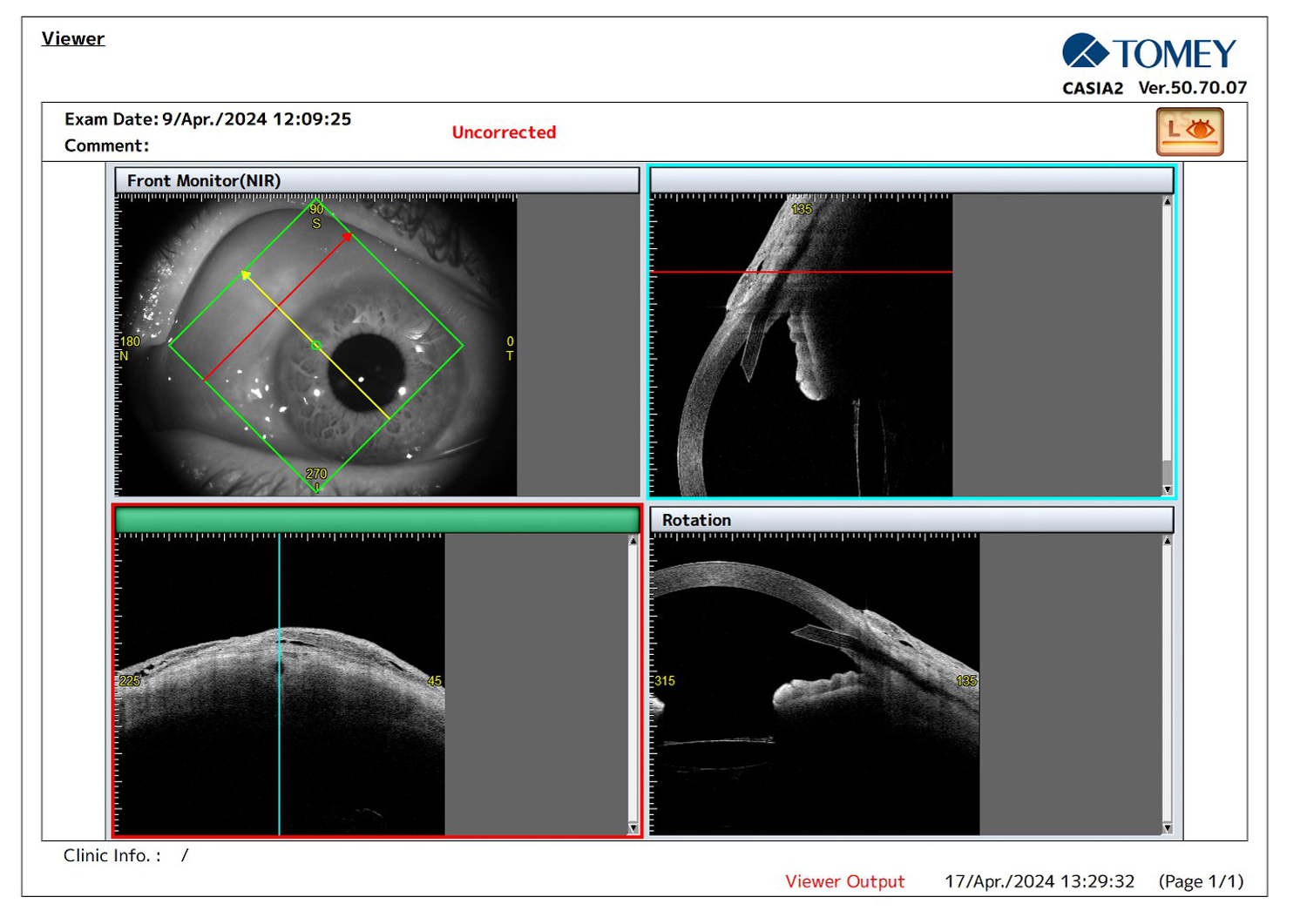Image resolution: width=1307 pixels, height=924 pixels.
Task: Click scroll-down arrow in top-right scan panel
Action: point(1168,490)
